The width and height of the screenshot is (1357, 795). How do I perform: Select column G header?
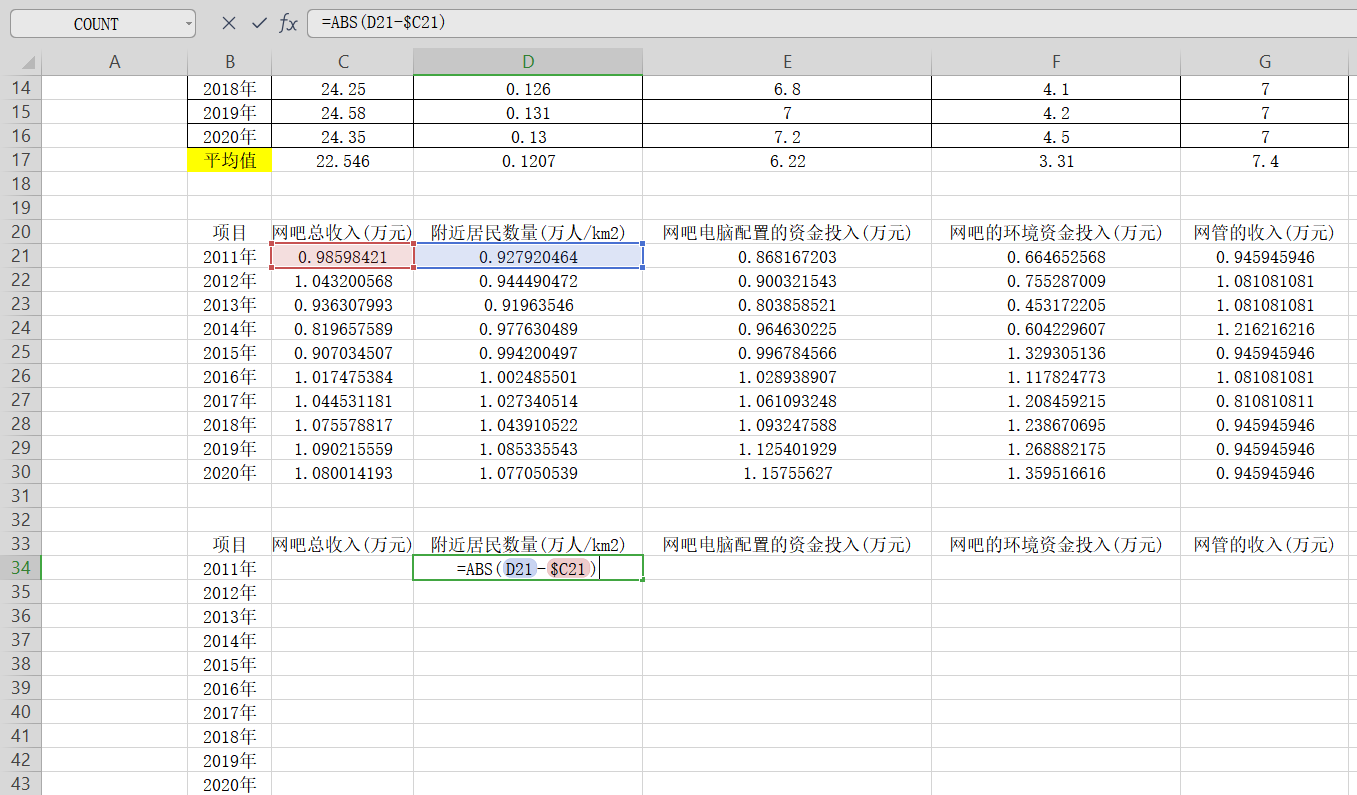[x=1266, y=62]
